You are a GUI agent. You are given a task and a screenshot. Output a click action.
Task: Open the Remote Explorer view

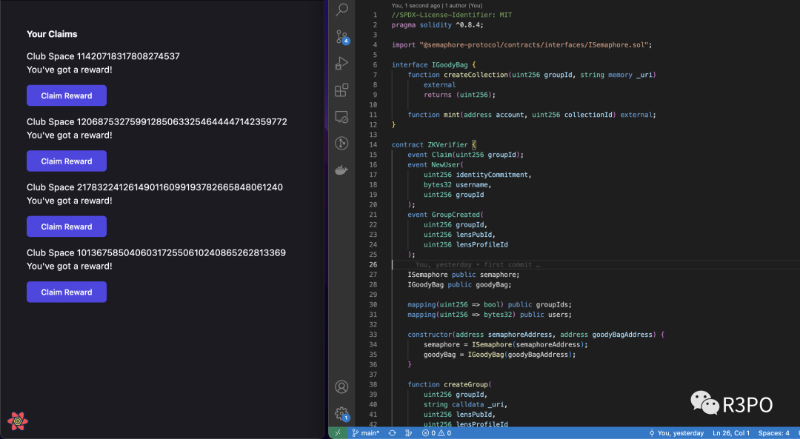[341, 117]
